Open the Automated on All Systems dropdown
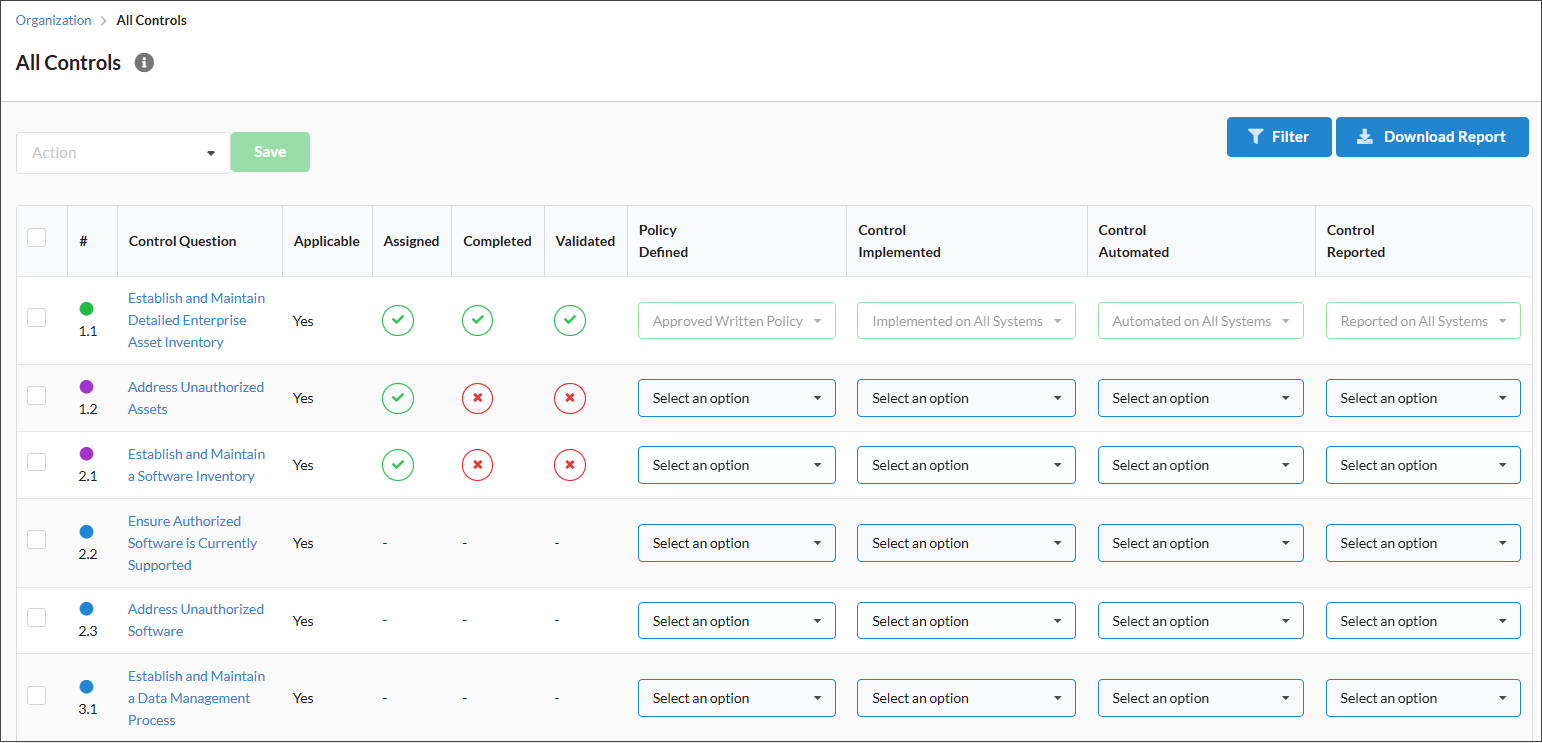1542x743 pixels. tap(1201, 321)
